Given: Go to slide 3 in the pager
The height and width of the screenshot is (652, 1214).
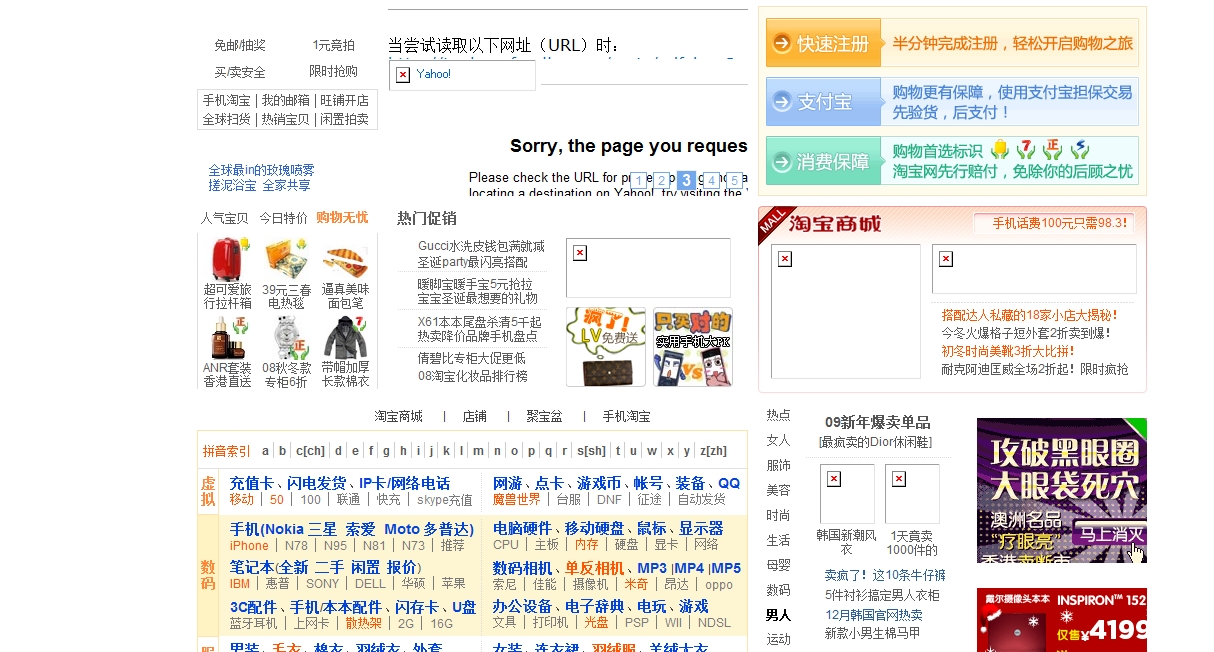Looking at the screenshot, I should pyautogui.click(x=686, y=181).
